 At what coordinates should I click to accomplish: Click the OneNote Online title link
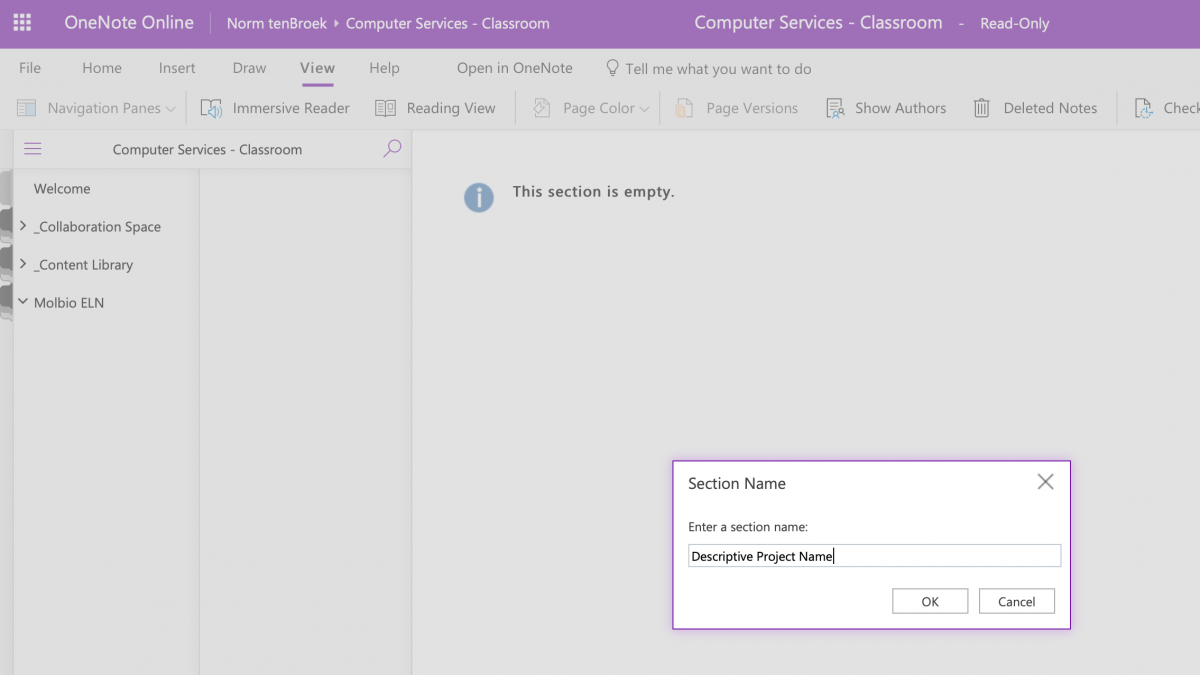point(129,22)
